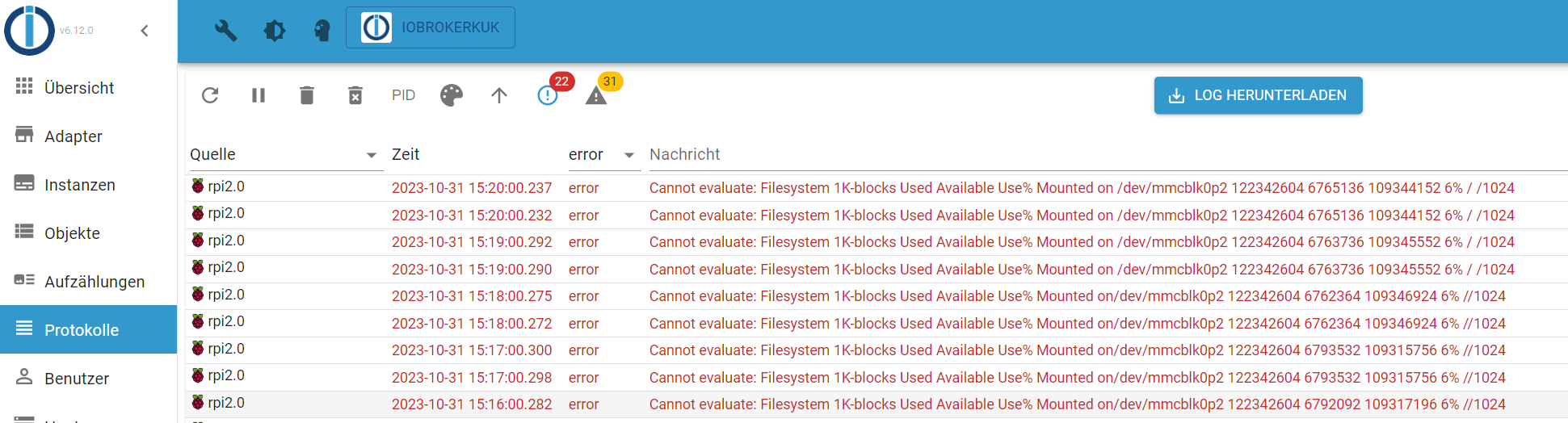
Task: Toggle PID display in log
Action: click(x=403, y=95)
